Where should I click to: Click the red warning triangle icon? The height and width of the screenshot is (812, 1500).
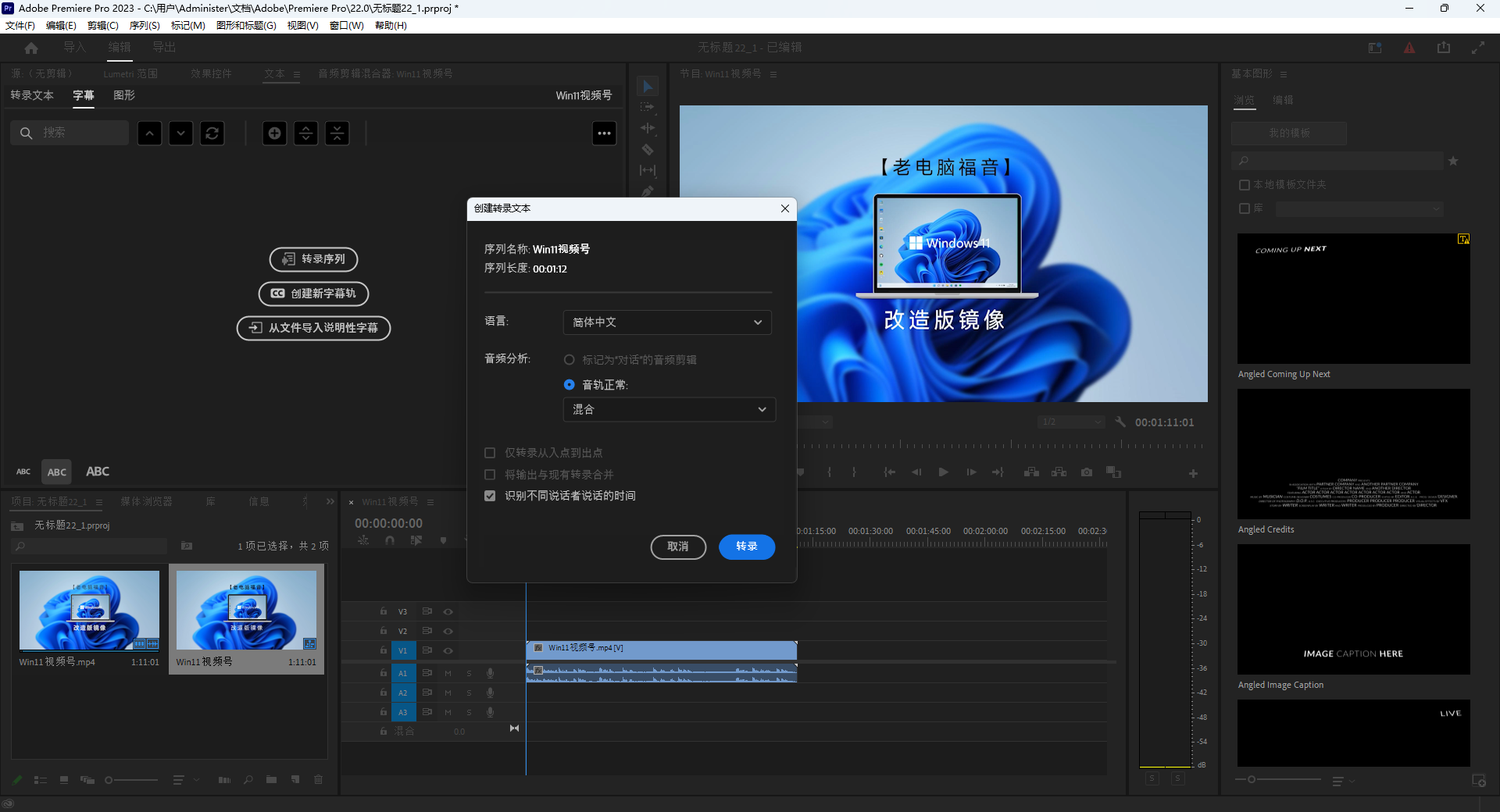coord(1409,48)
